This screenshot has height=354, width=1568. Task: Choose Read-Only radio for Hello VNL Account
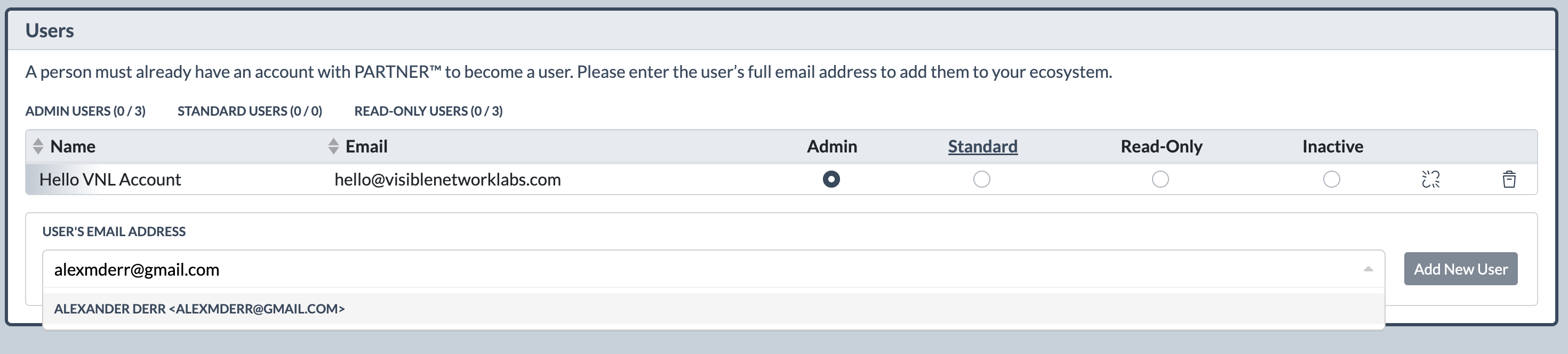pos(1160,180)
